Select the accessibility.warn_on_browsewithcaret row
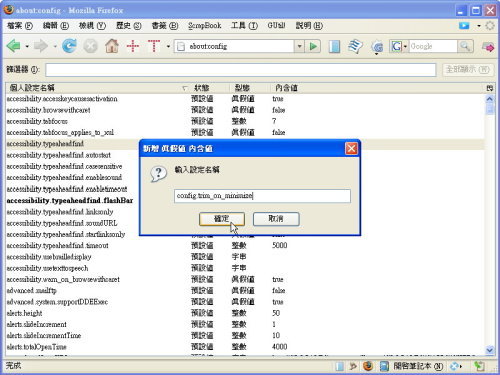The width and height of the screenshot is (500, 375). 245,279
